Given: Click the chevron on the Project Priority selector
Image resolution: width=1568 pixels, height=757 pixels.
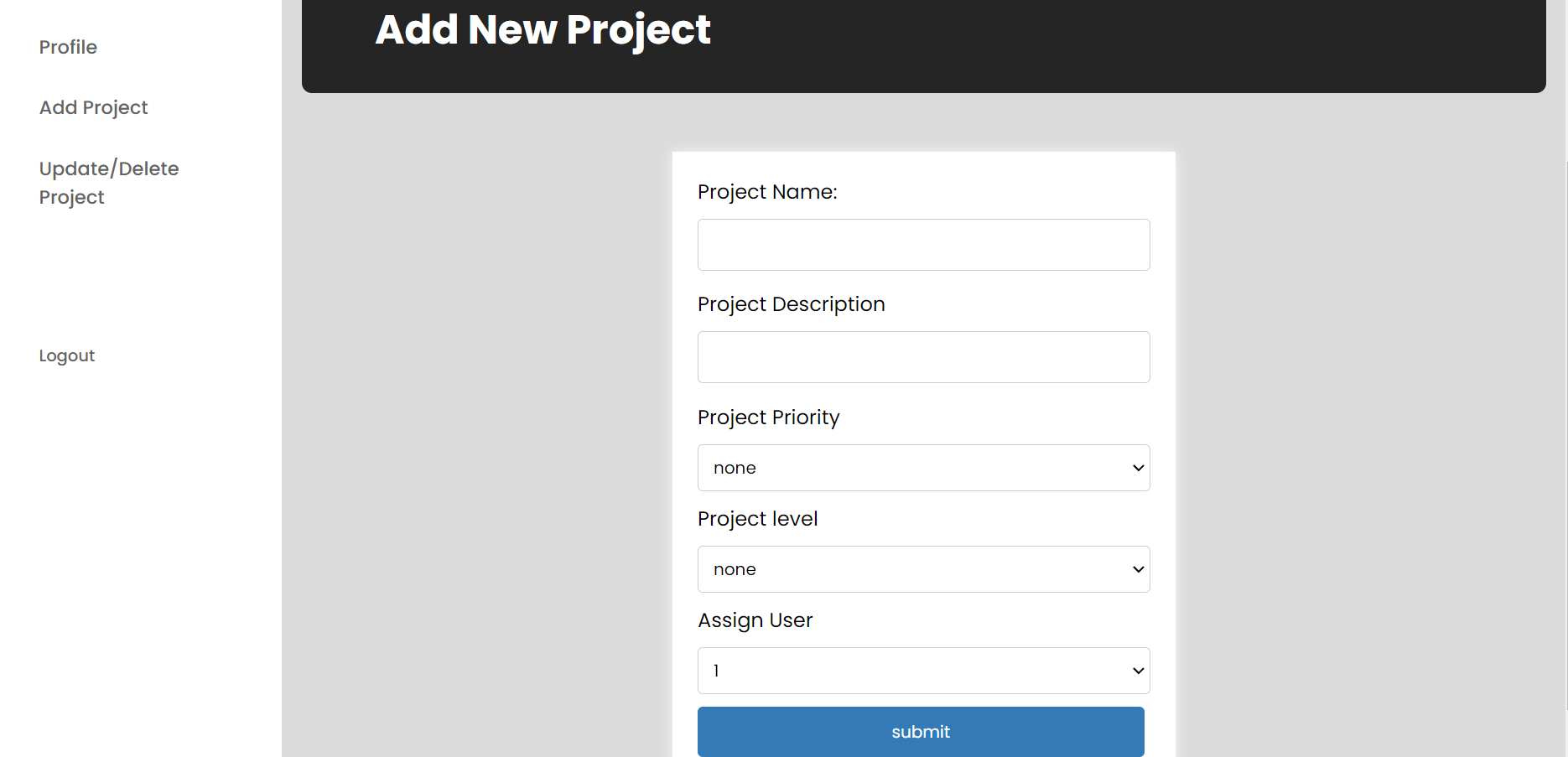Looking at the screenshot, I should pyautogui.click(x=1137, y=468).
